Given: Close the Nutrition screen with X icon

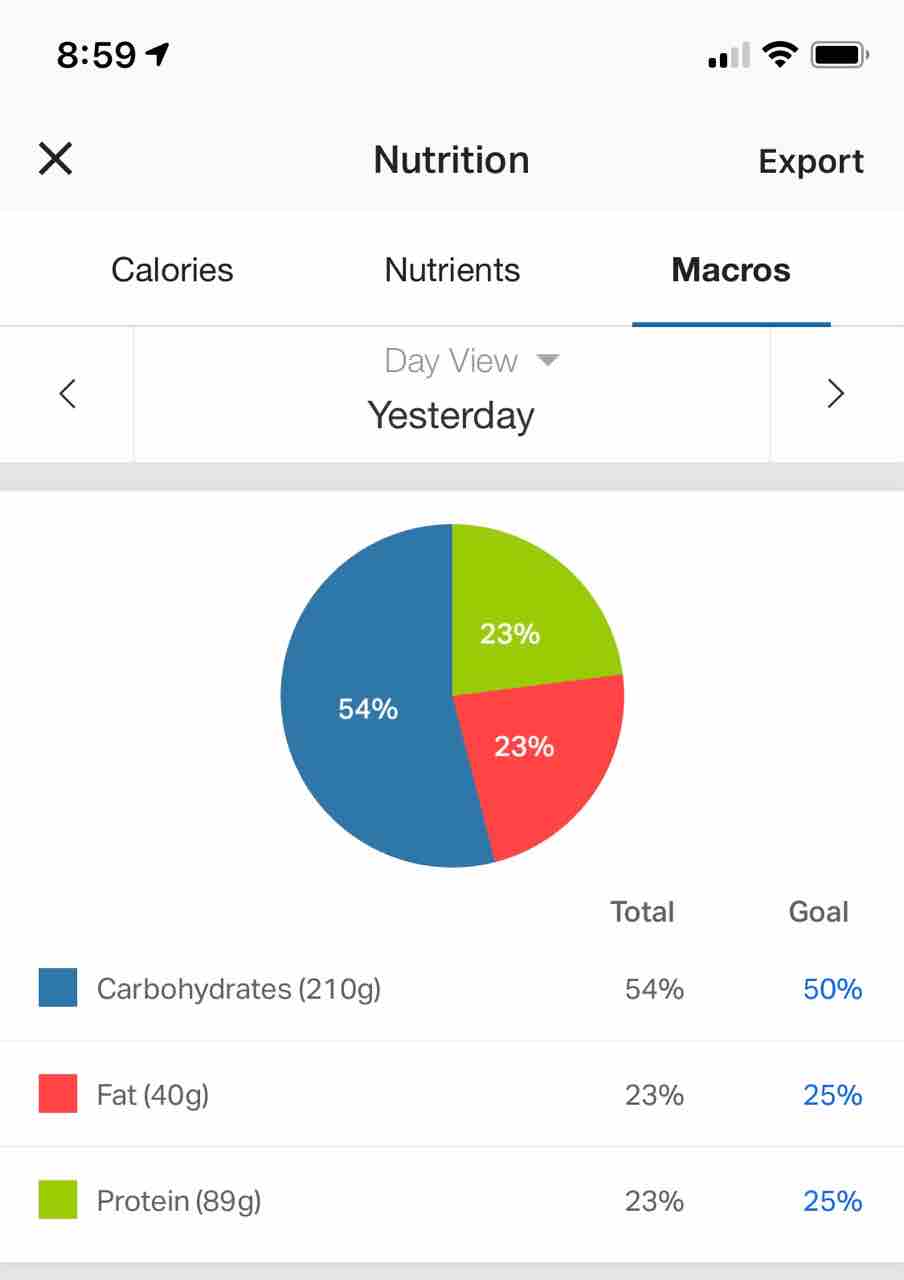Looking at the screenshot, I should click(55, 158).
